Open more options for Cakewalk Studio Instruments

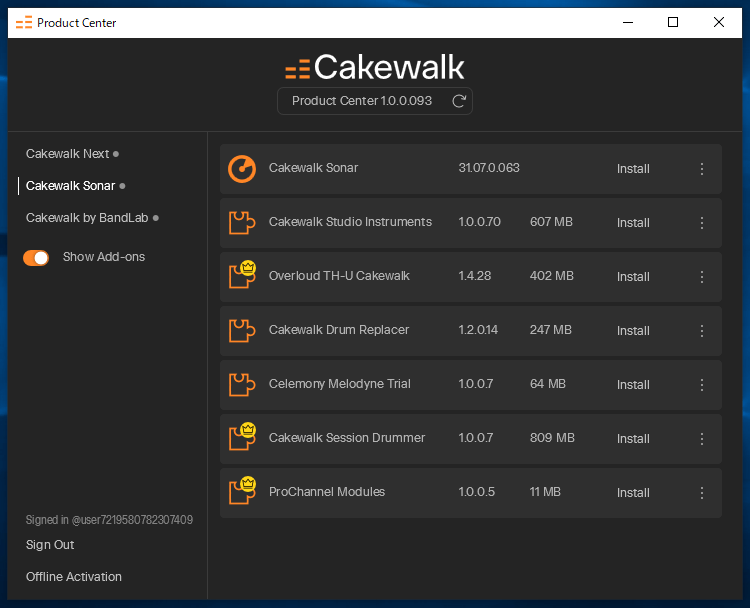click(x=702, y=223)
